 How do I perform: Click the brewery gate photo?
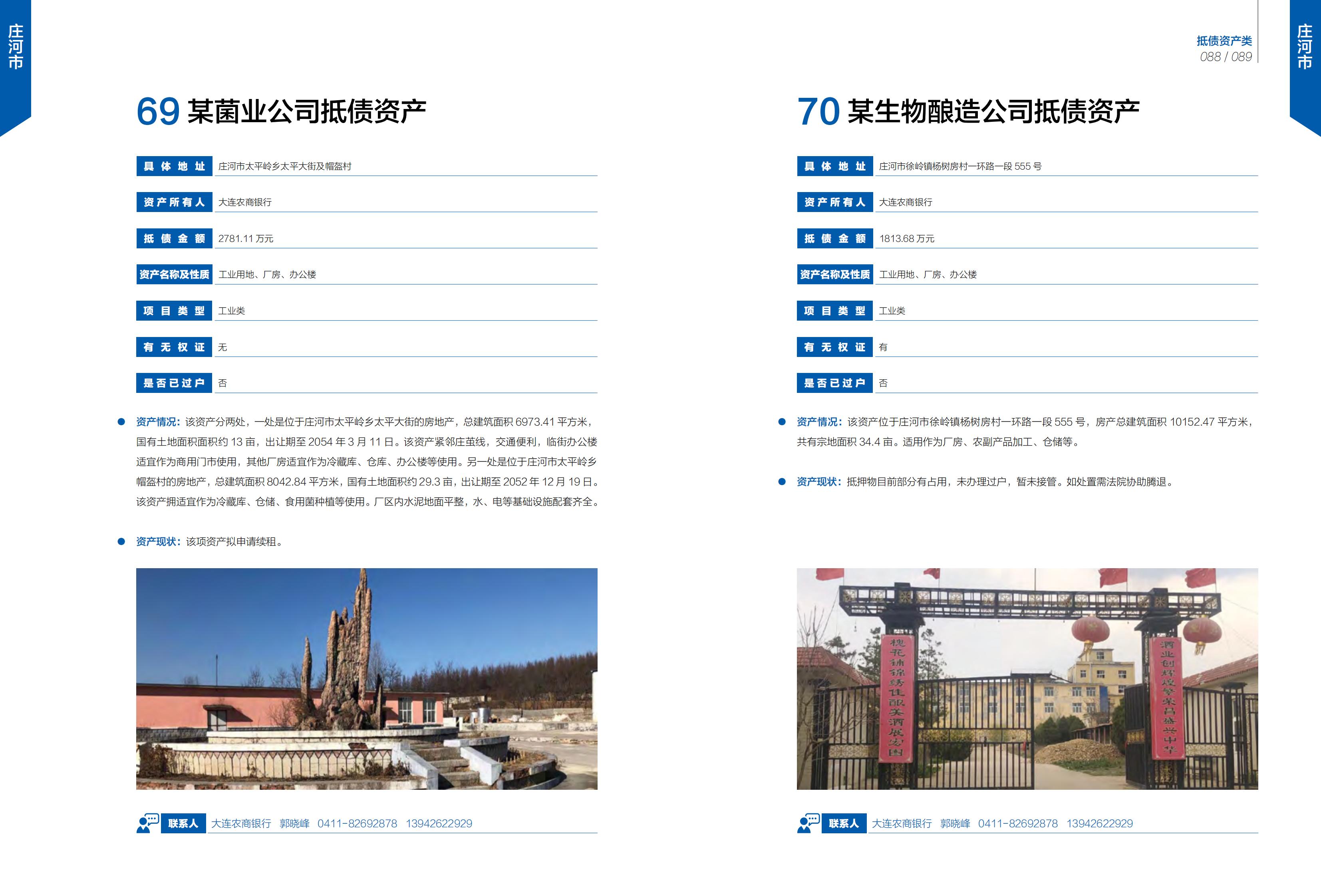click(x=1027, y=678)
